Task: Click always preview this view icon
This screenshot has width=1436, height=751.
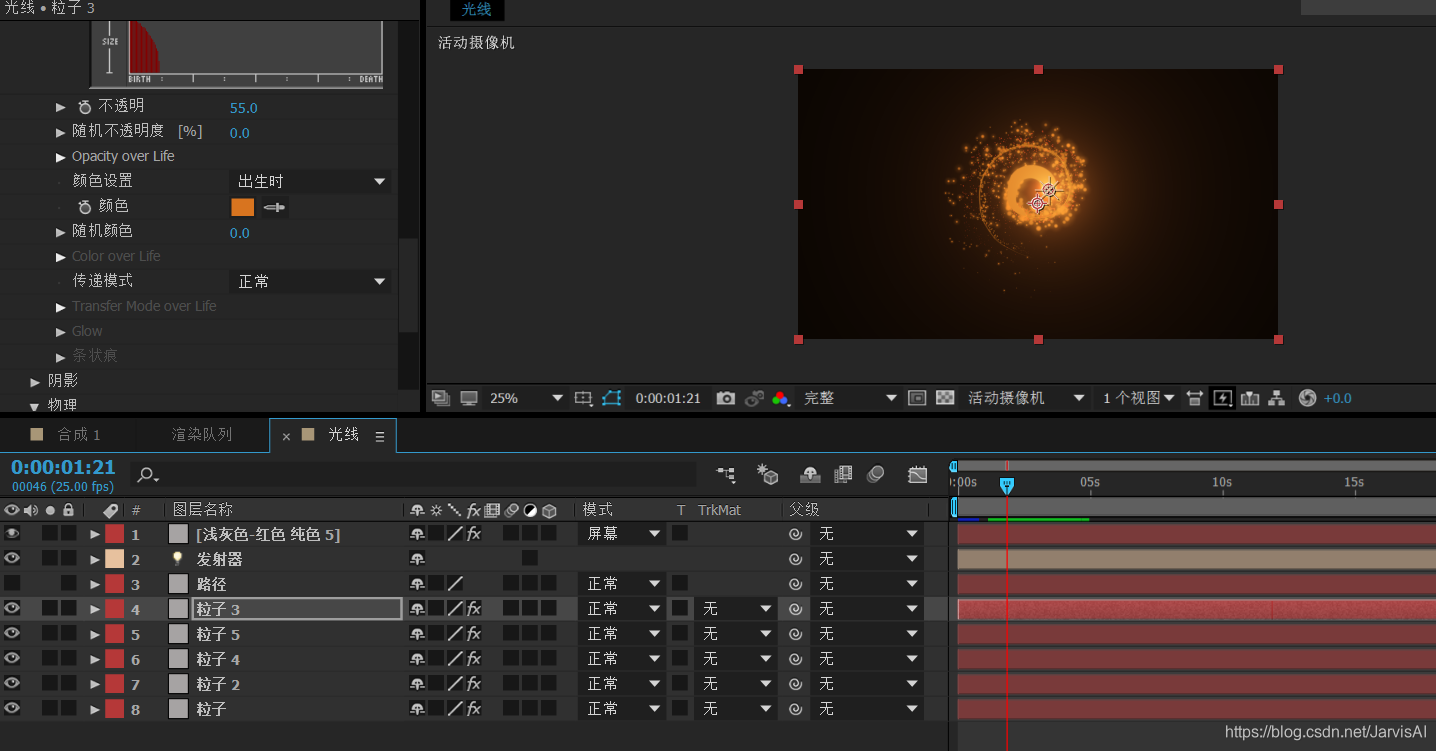Action: tap(441, 398)
